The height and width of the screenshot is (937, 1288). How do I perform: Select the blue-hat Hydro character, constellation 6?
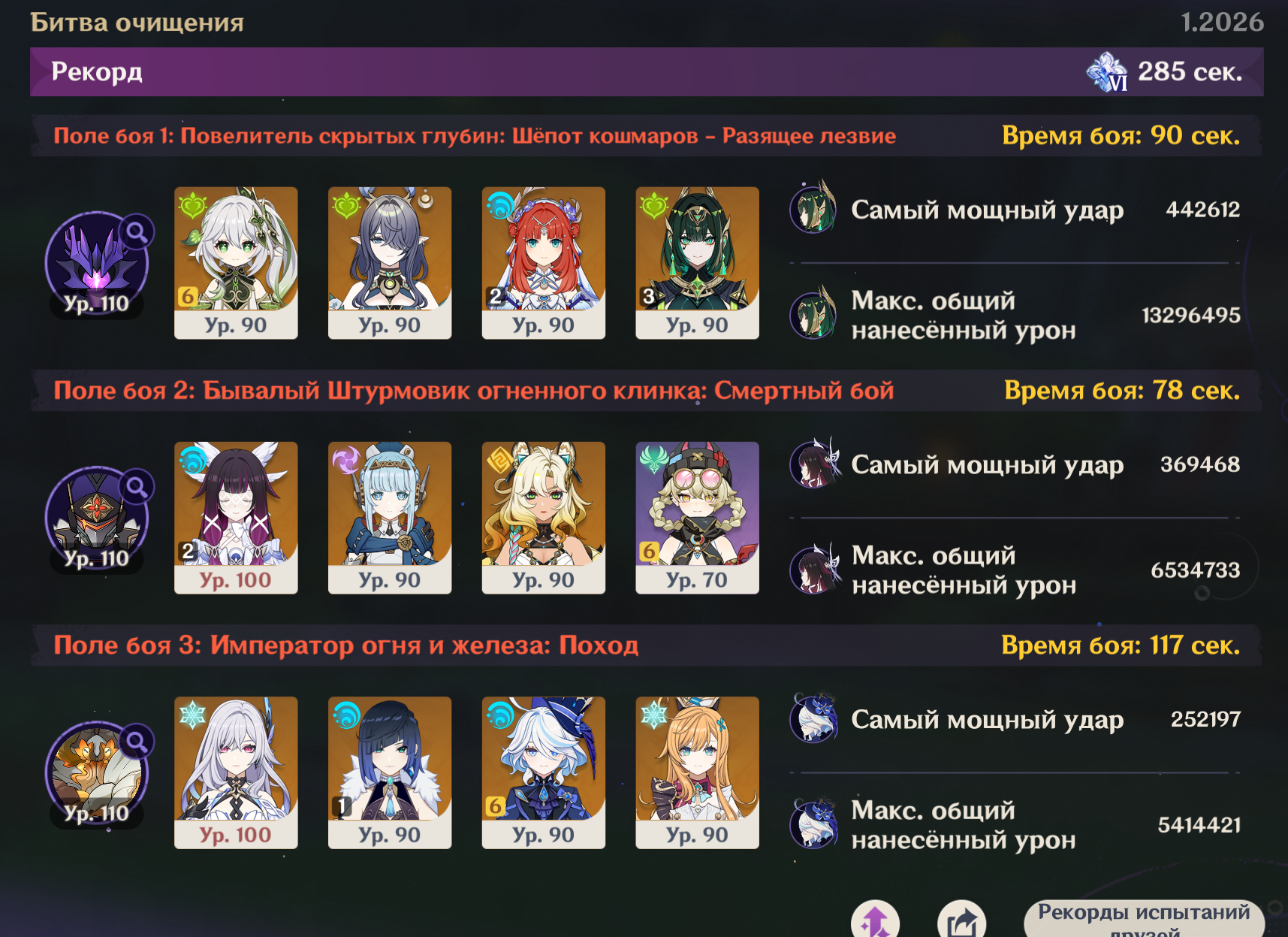(x=543, y=772)
